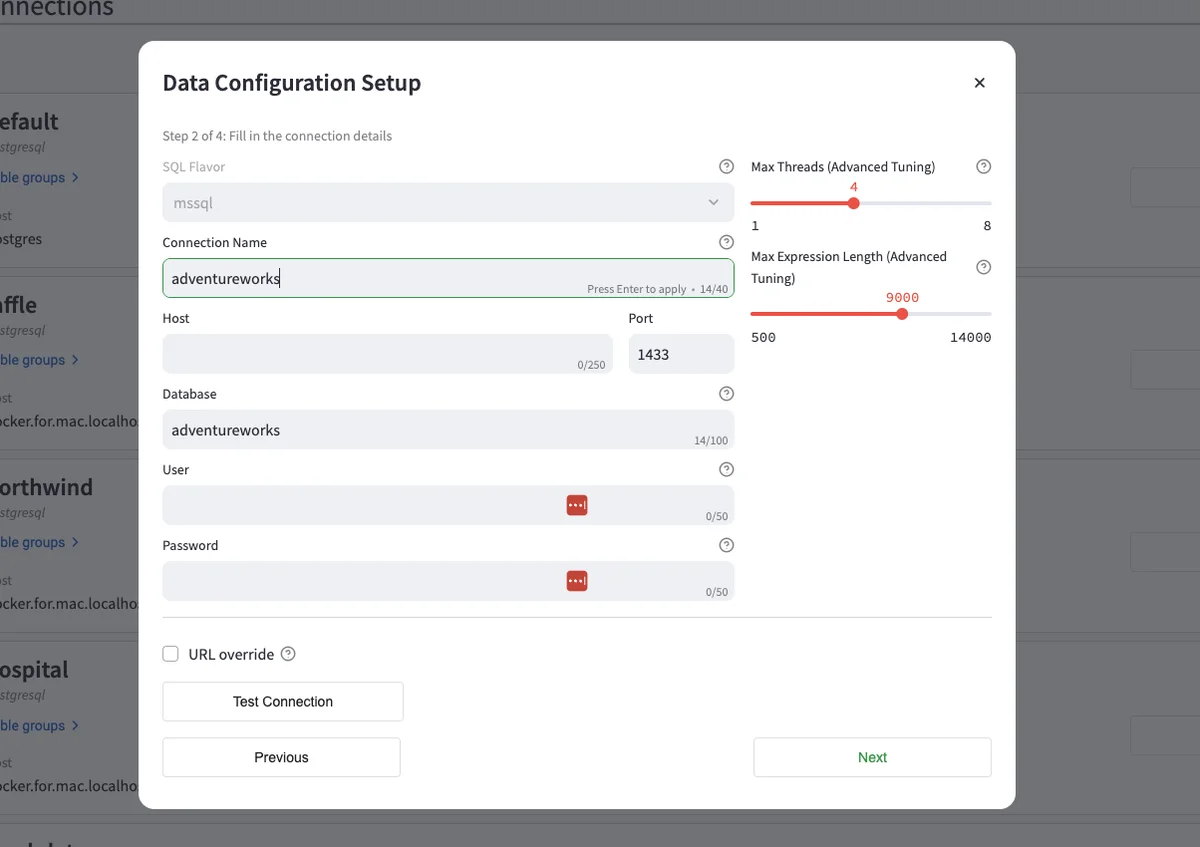This screenshot has width=1200, height=847.
Task: Click the URL override help icon
Action: 288,654
